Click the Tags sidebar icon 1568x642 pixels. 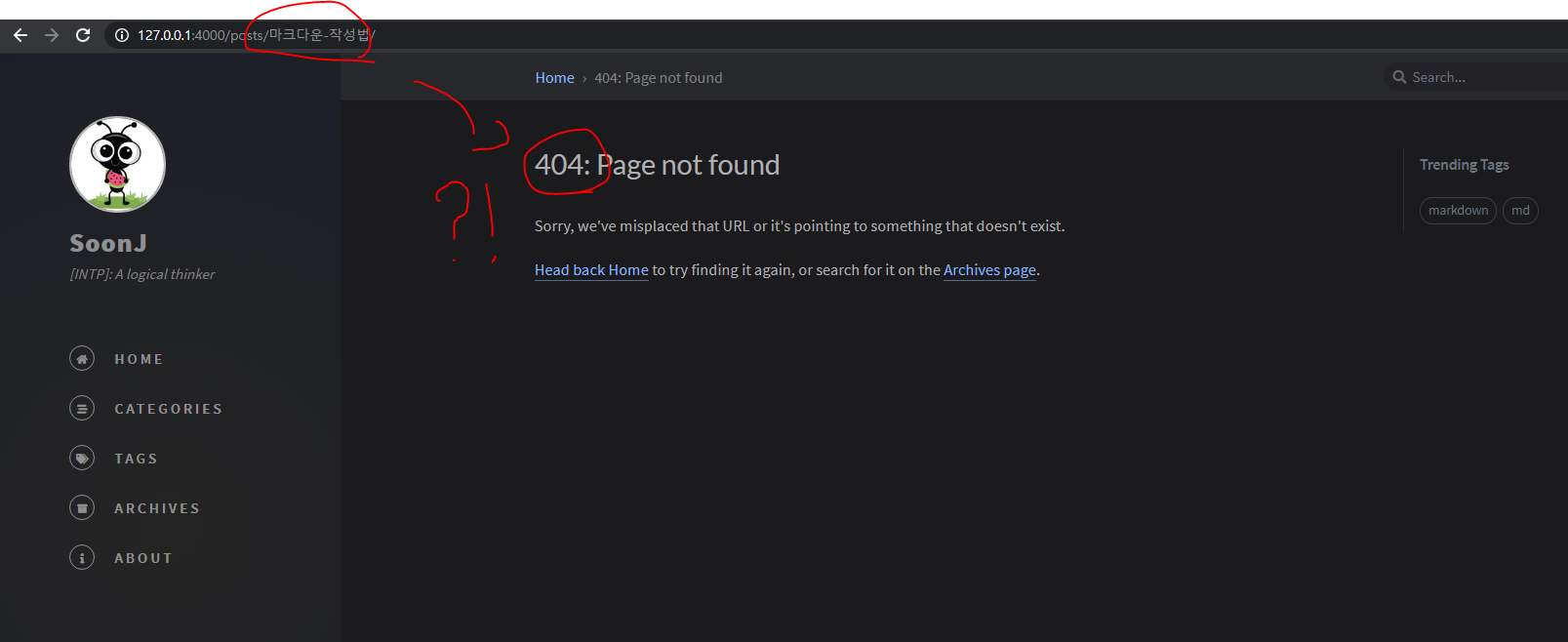point(82,459)
